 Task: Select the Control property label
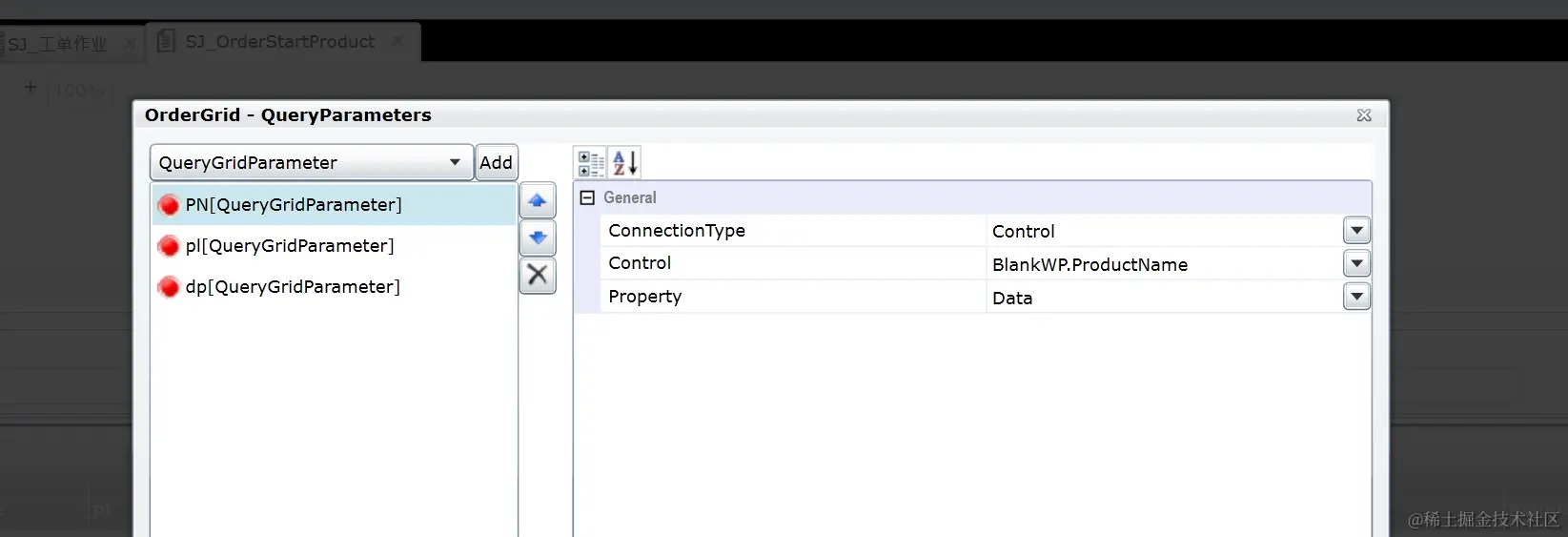click(640, 263)
